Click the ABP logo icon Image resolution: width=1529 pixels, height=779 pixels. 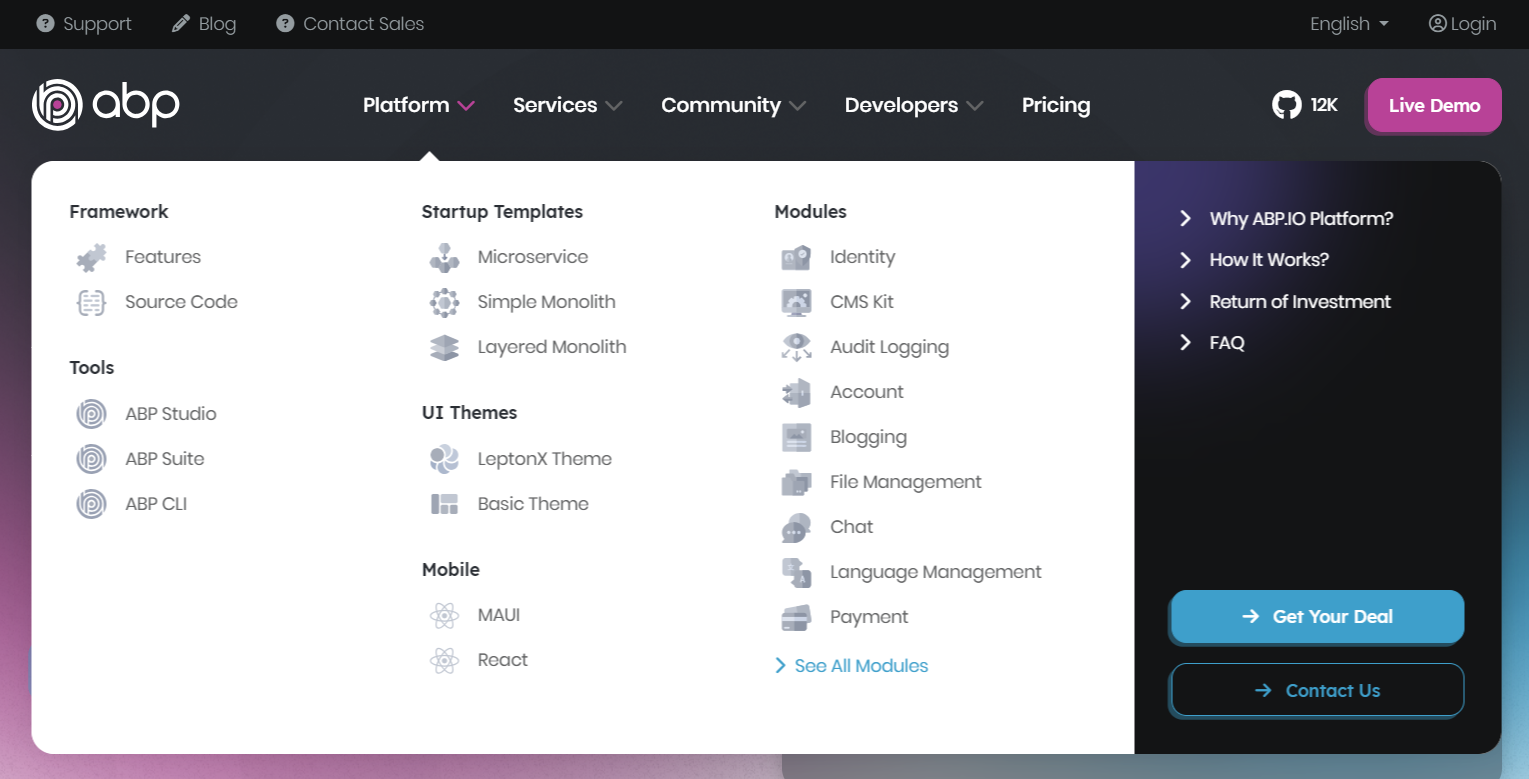click(57, 105)
